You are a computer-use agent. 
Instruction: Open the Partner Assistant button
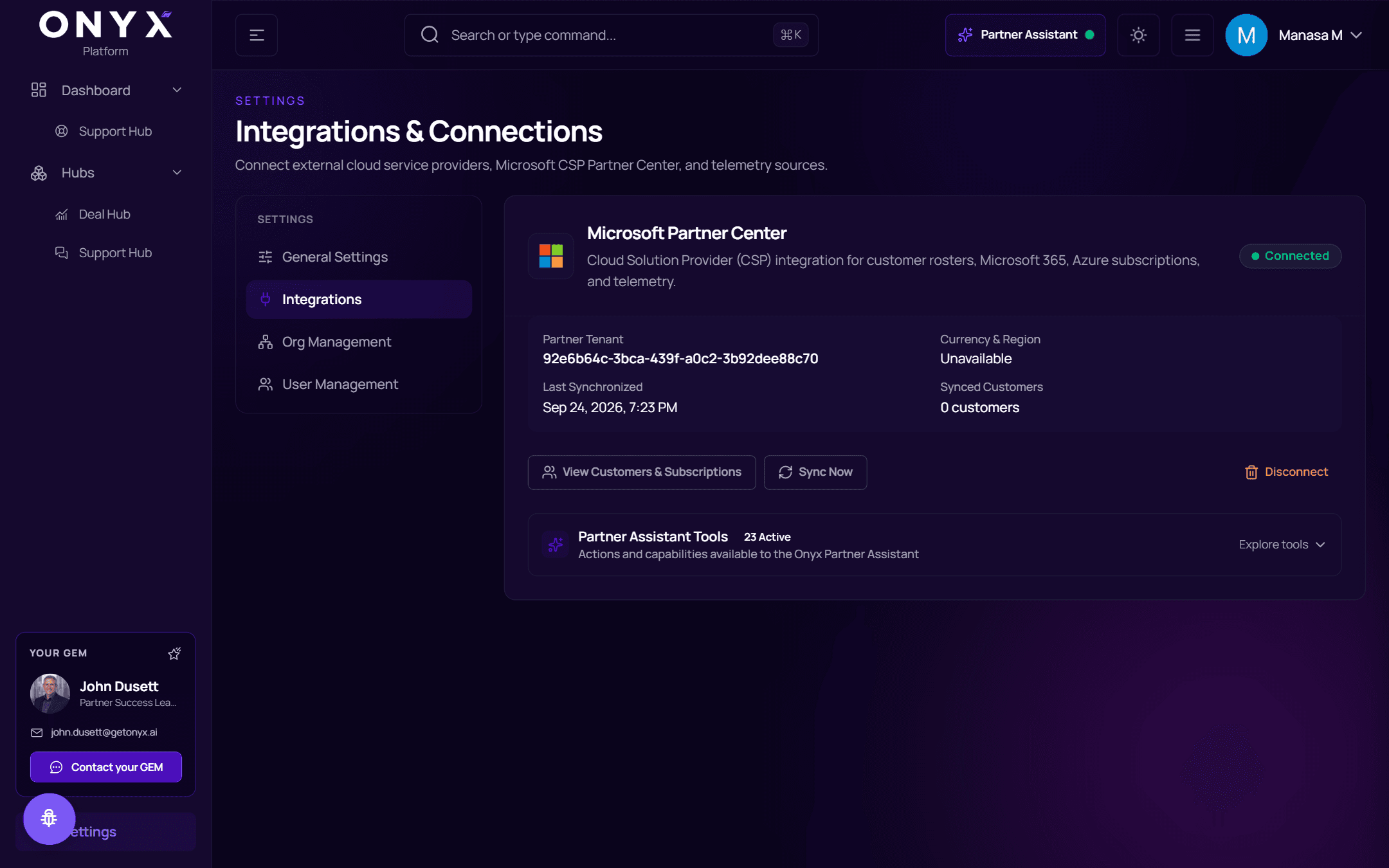(1025, 35)
